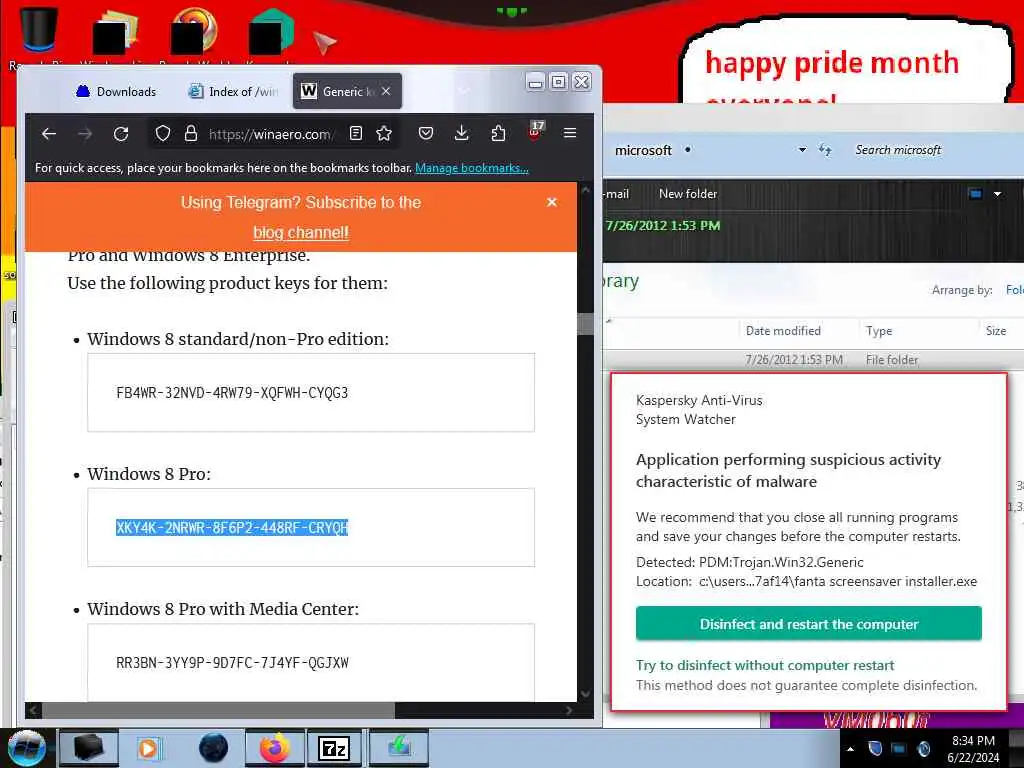
Task: Go back with Firefox back arrow
Action: 49,134
